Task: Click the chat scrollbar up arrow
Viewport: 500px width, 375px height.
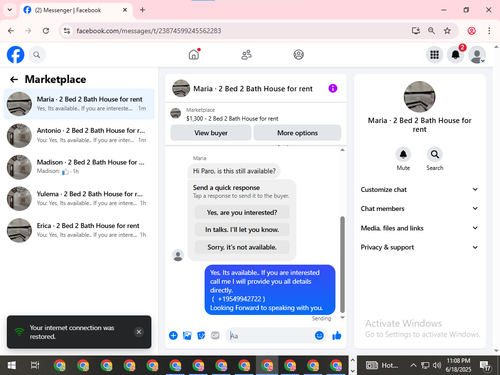Action: point(342,150)
